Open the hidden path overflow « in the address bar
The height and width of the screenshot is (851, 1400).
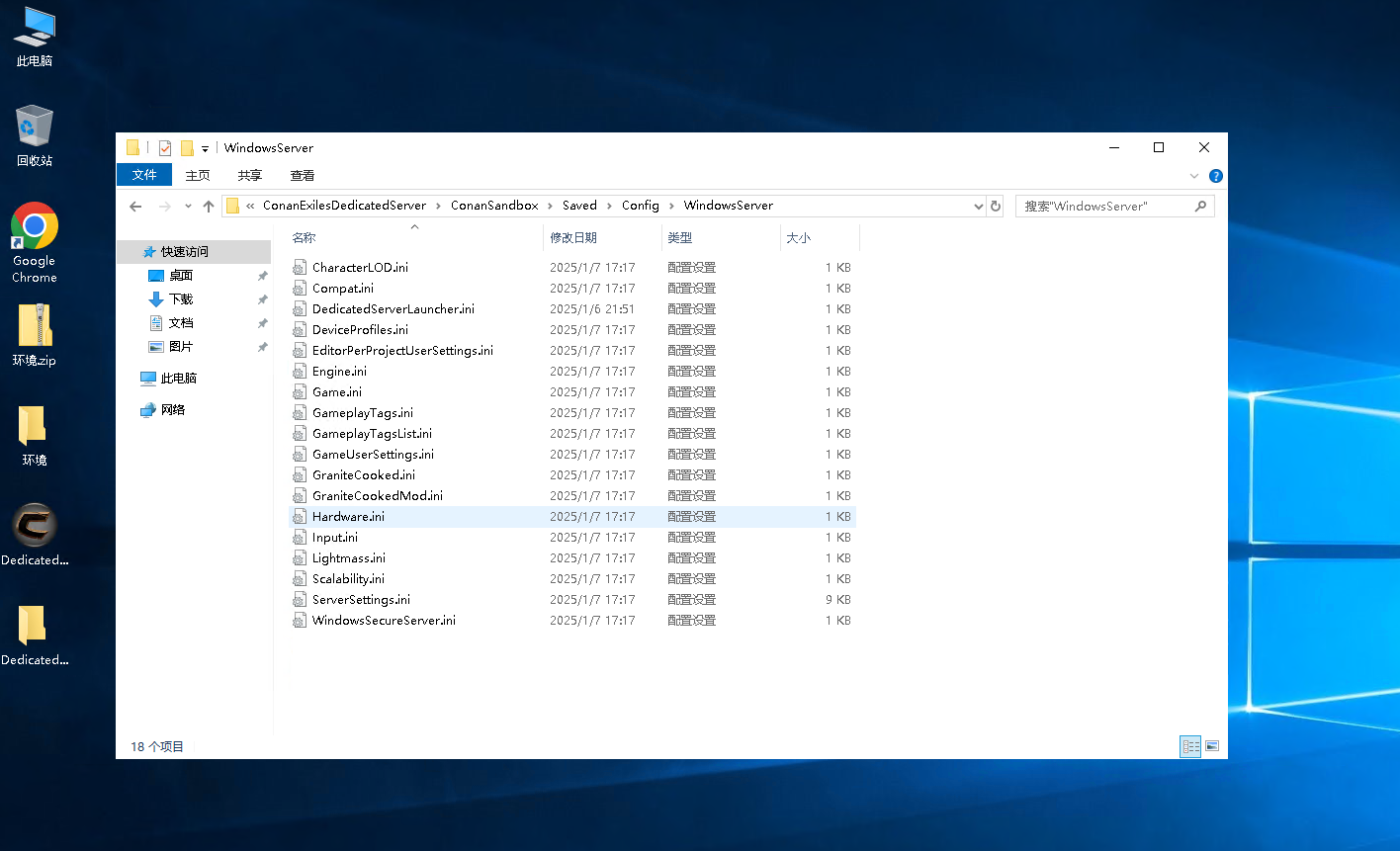point(251,206)
